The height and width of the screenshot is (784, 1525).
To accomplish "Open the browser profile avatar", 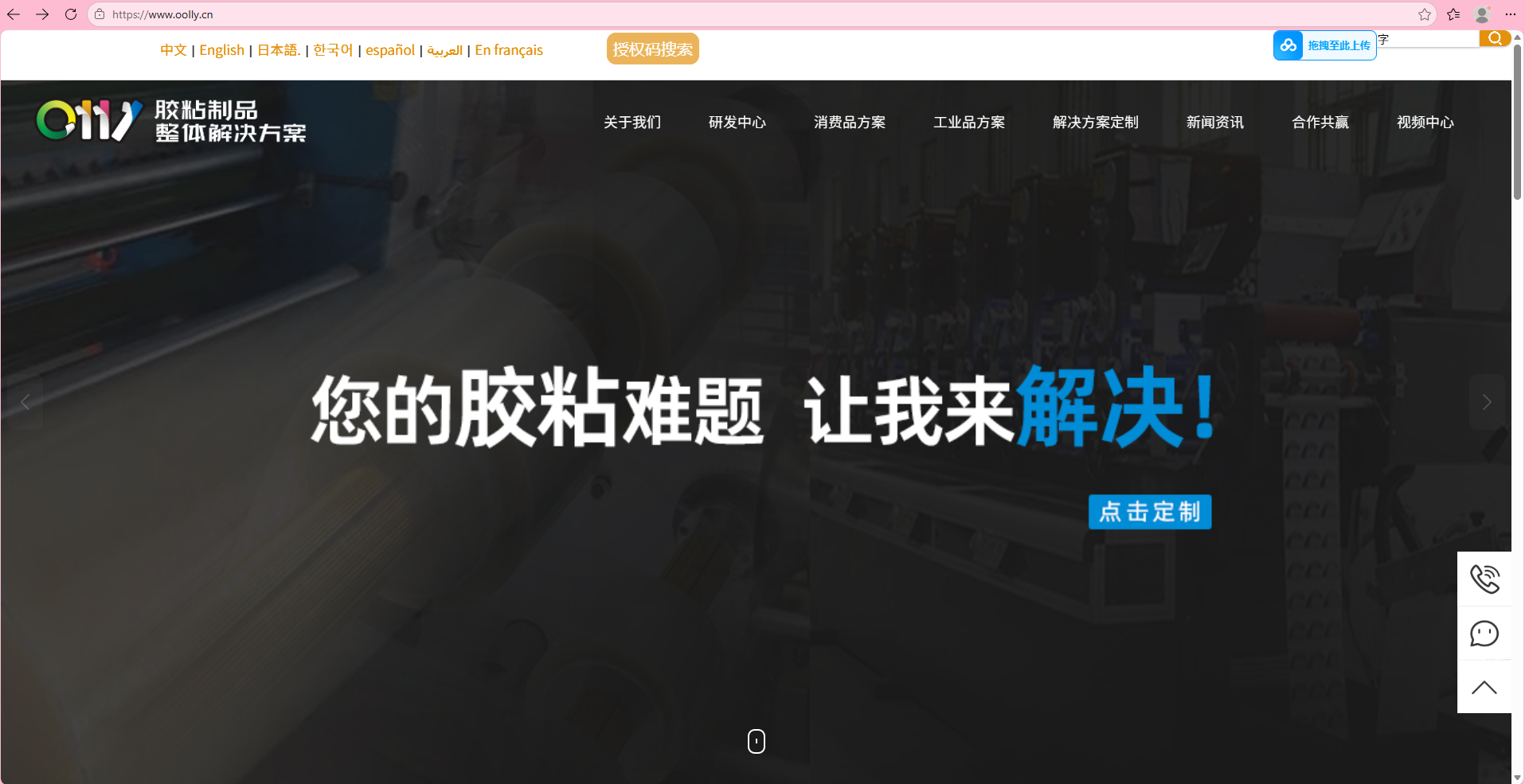I will click(x=1482, y=14).
